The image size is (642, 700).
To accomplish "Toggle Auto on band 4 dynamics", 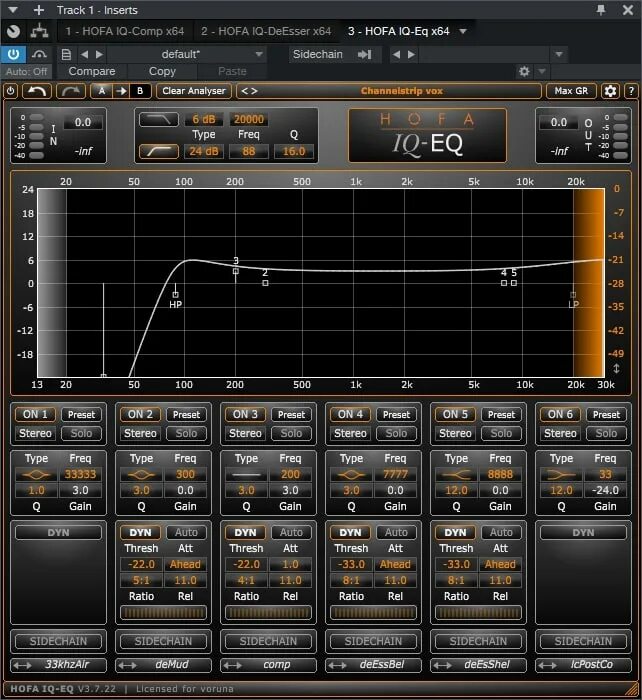I will point(396,532).
